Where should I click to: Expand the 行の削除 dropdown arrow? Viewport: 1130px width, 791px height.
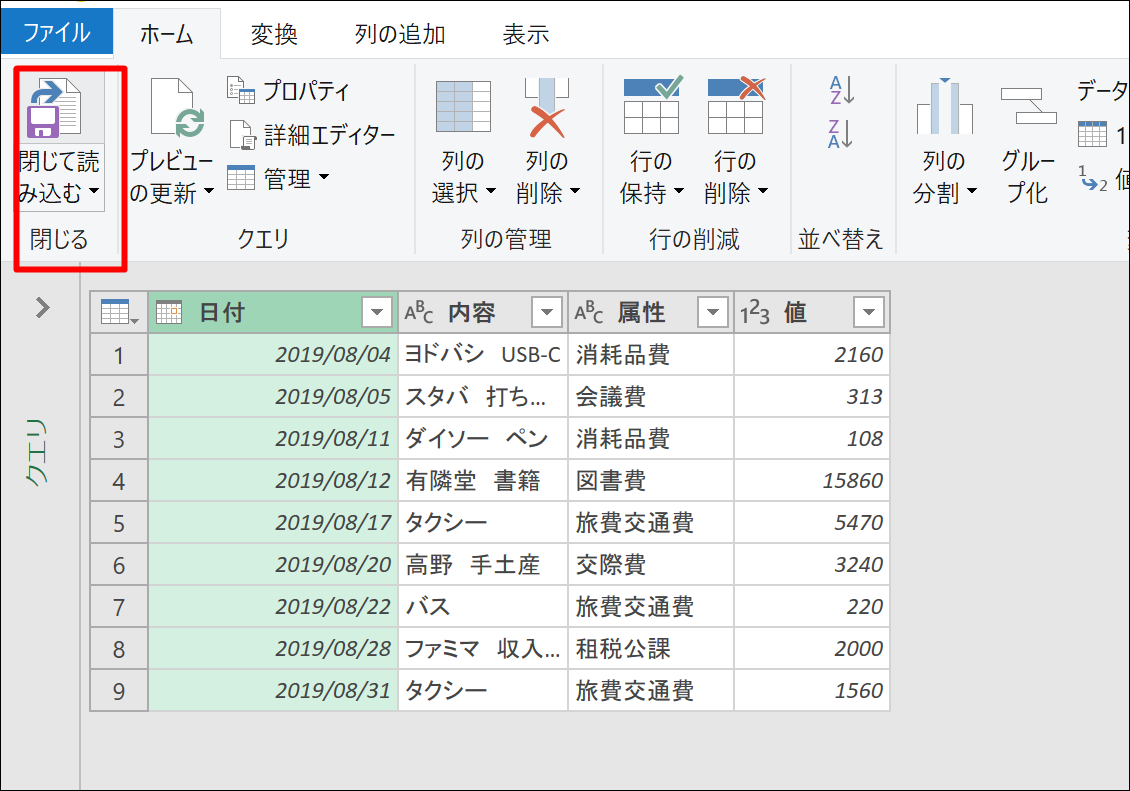coord(763,192)
